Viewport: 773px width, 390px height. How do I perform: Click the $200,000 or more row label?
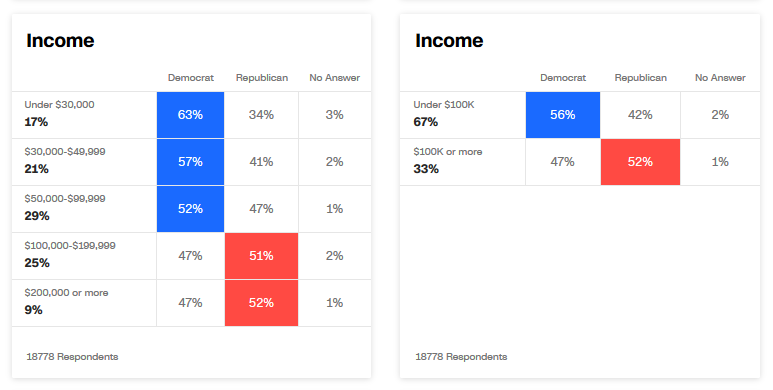click(66, 292)
